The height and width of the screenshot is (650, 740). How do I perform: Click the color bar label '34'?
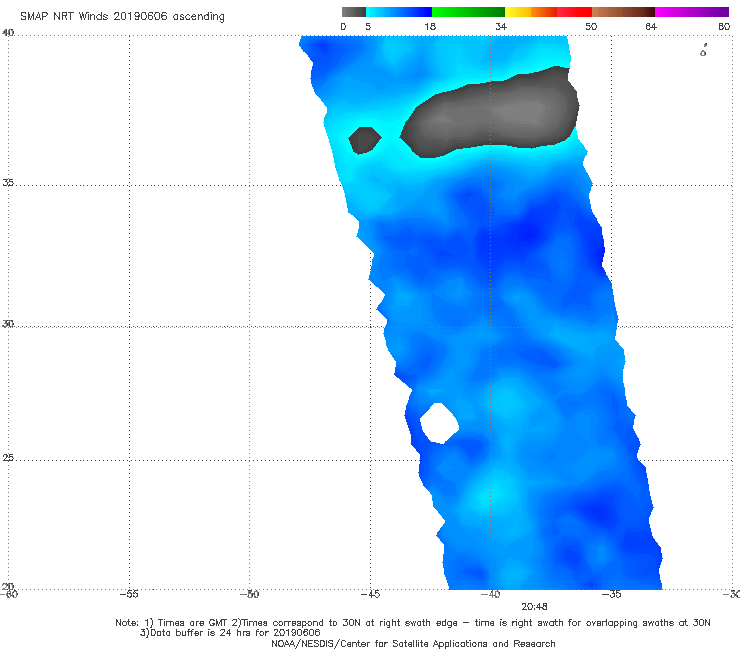click(x=501, y=26)
